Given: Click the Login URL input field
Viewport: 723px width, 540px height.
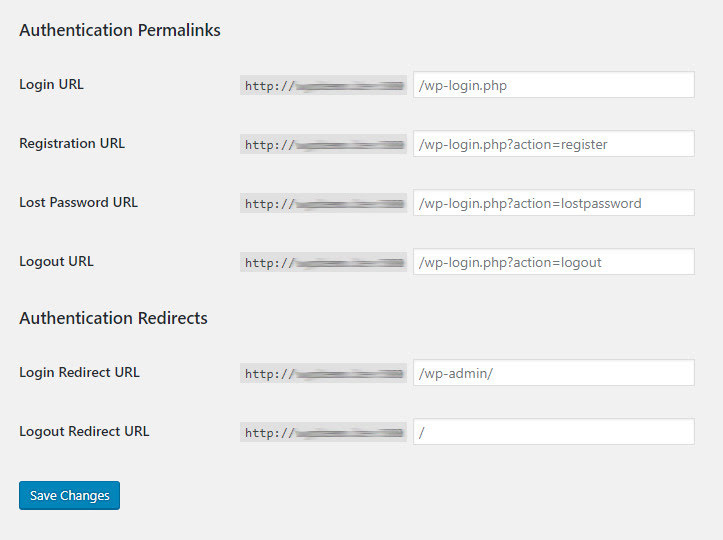Looking at the screenshot, I should click(553, 85).
